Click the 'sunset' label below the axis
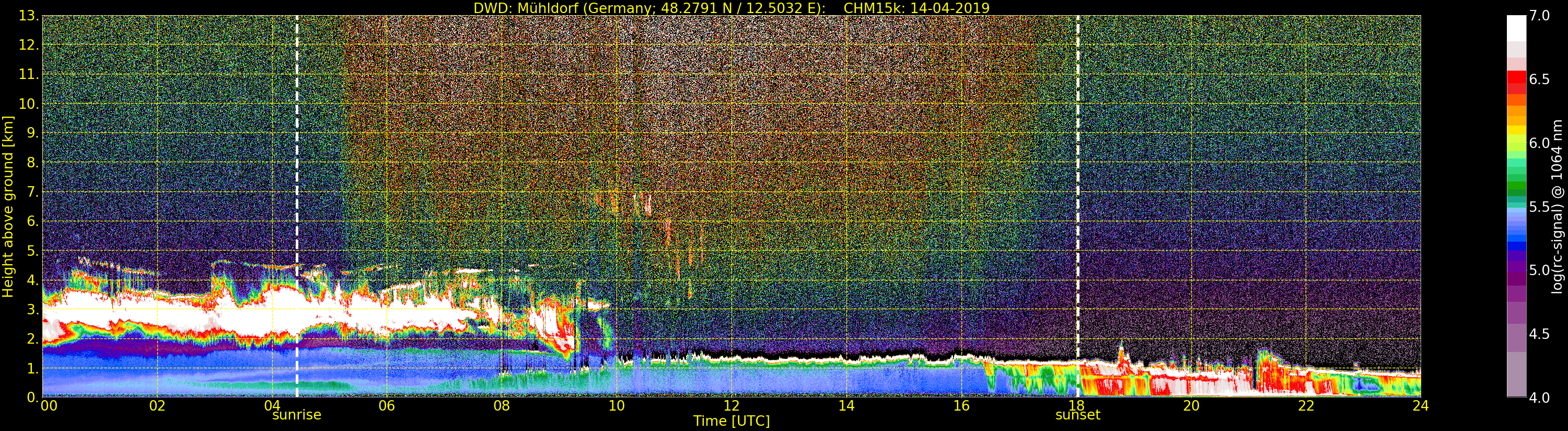 [1078, 415]
